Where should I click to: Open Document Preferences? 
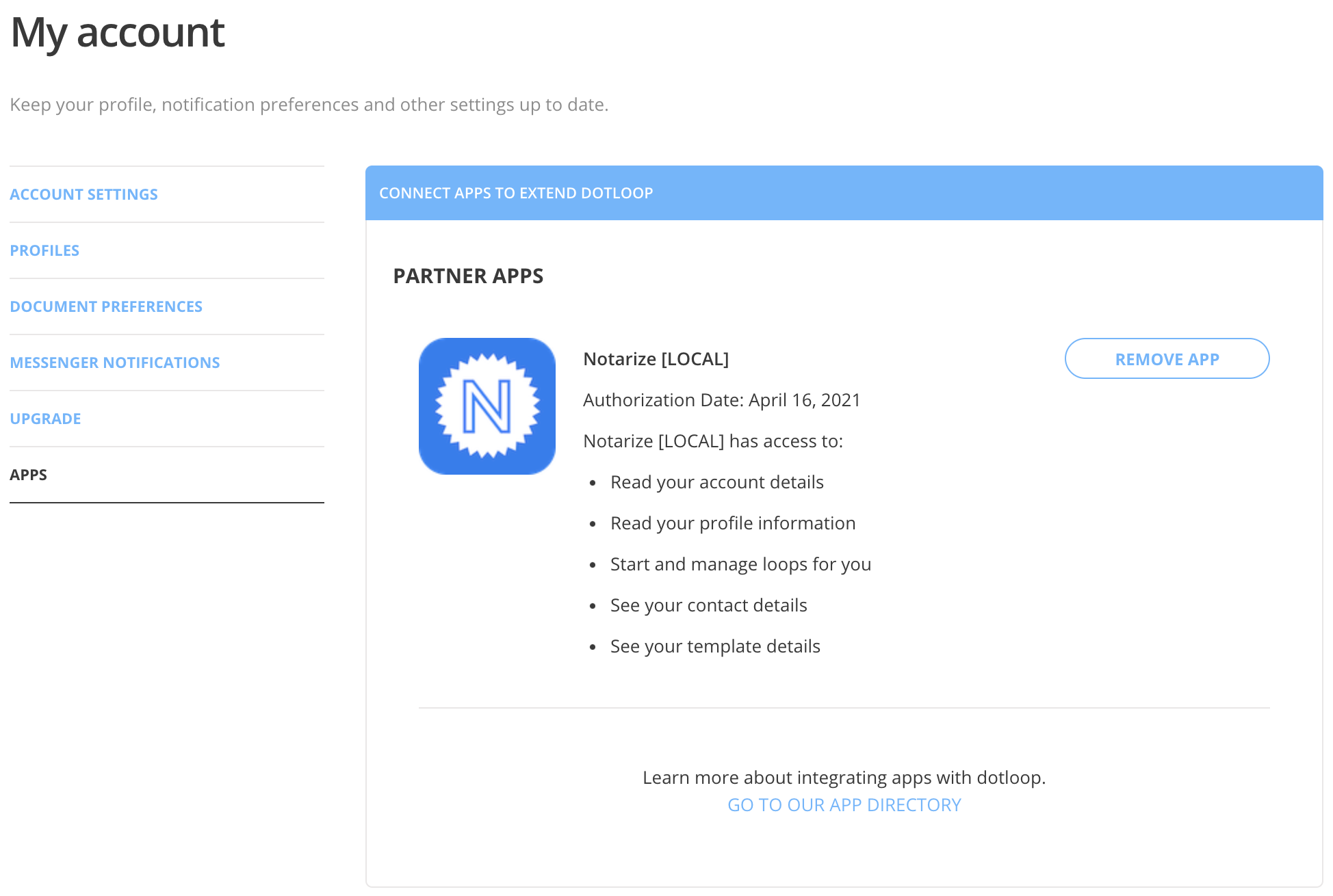click(106, 306)
